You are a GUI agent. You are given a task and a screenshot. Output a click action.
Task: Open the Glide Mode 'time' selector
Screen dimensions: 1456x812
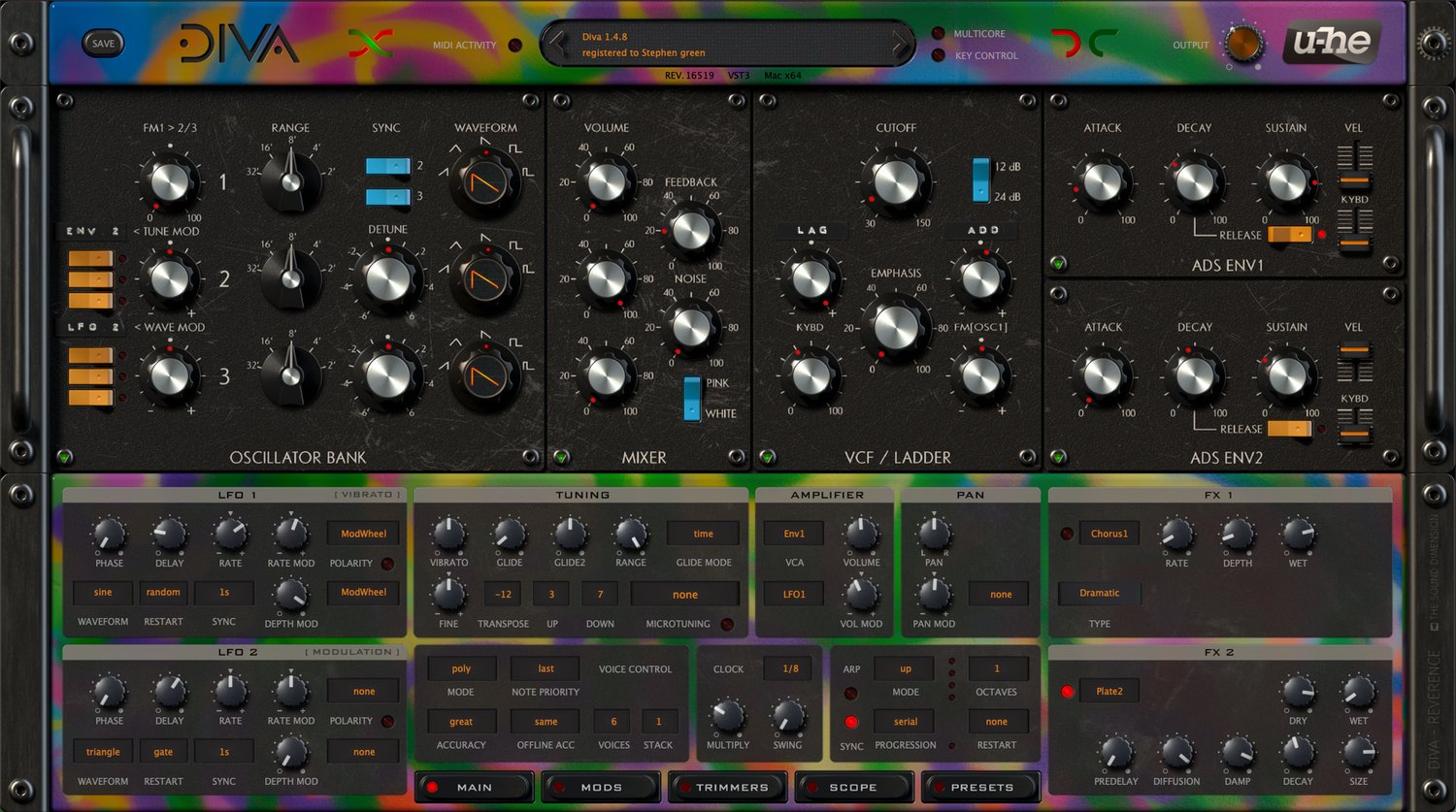tap(703, 534)
